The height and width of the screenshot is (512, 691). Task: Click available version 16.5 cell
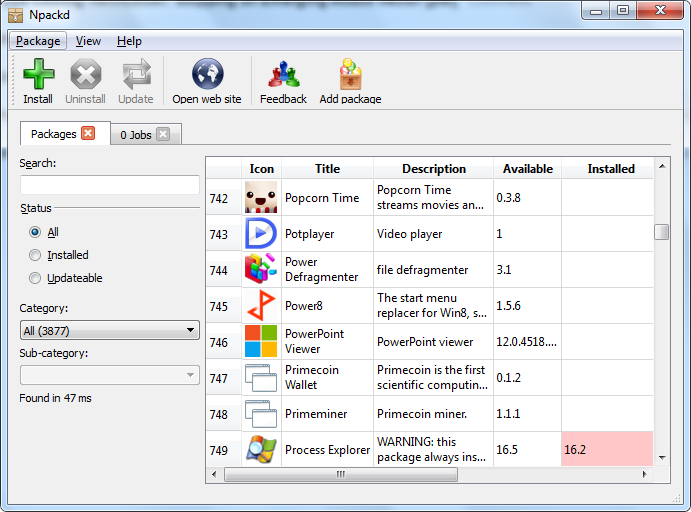(528, 449)
